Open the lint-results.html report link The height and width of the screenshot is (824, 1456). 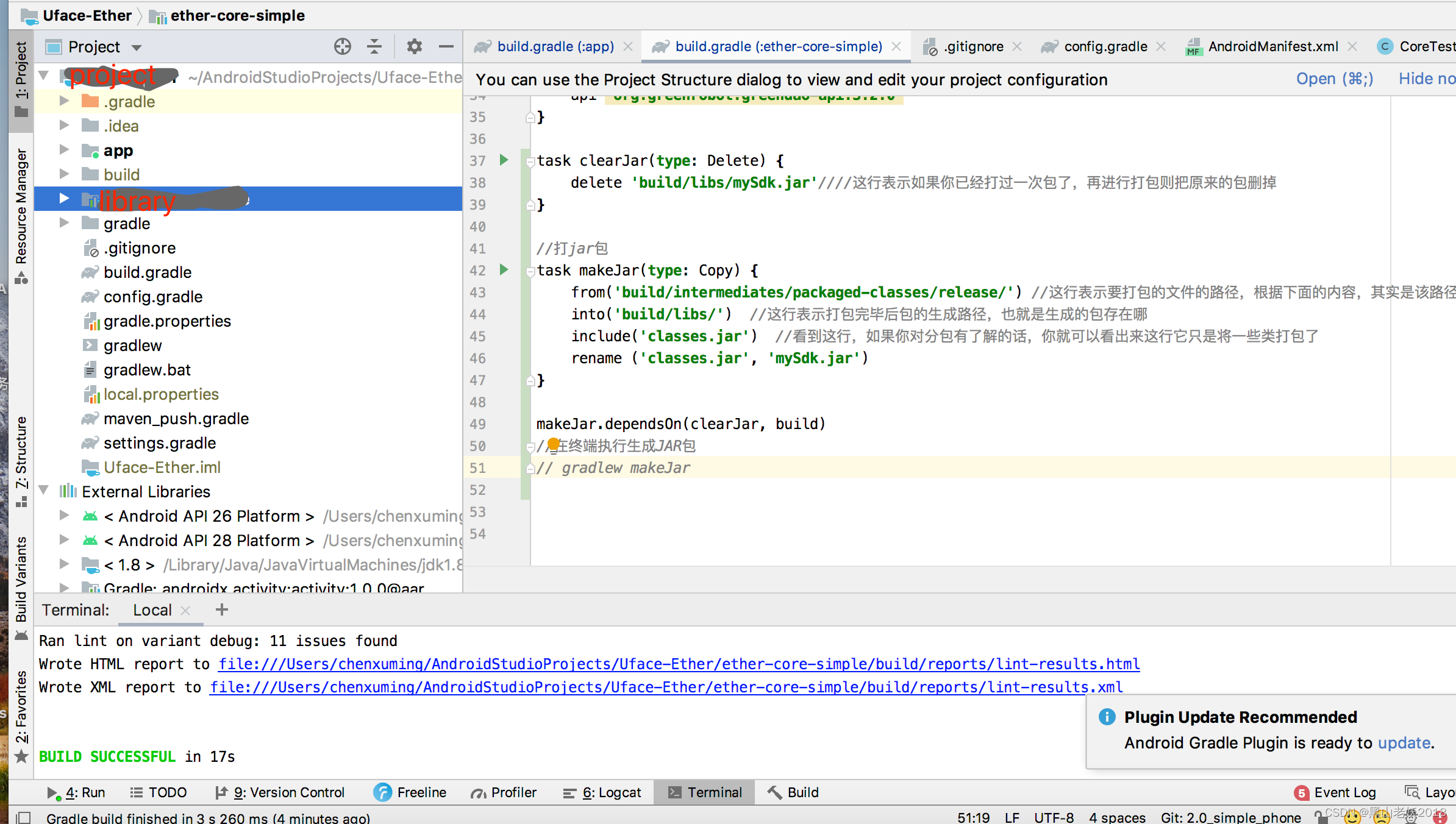tap(679, 664)
